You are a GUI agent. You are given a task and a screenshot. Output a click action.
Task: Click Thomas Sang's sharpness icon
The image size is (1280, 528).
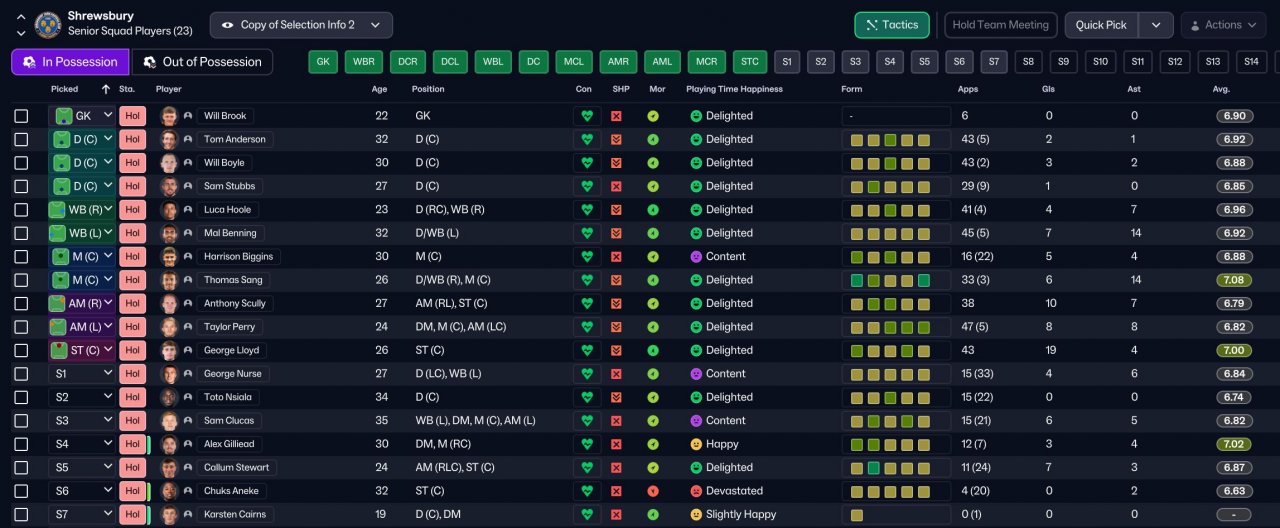tap(617, 280)
